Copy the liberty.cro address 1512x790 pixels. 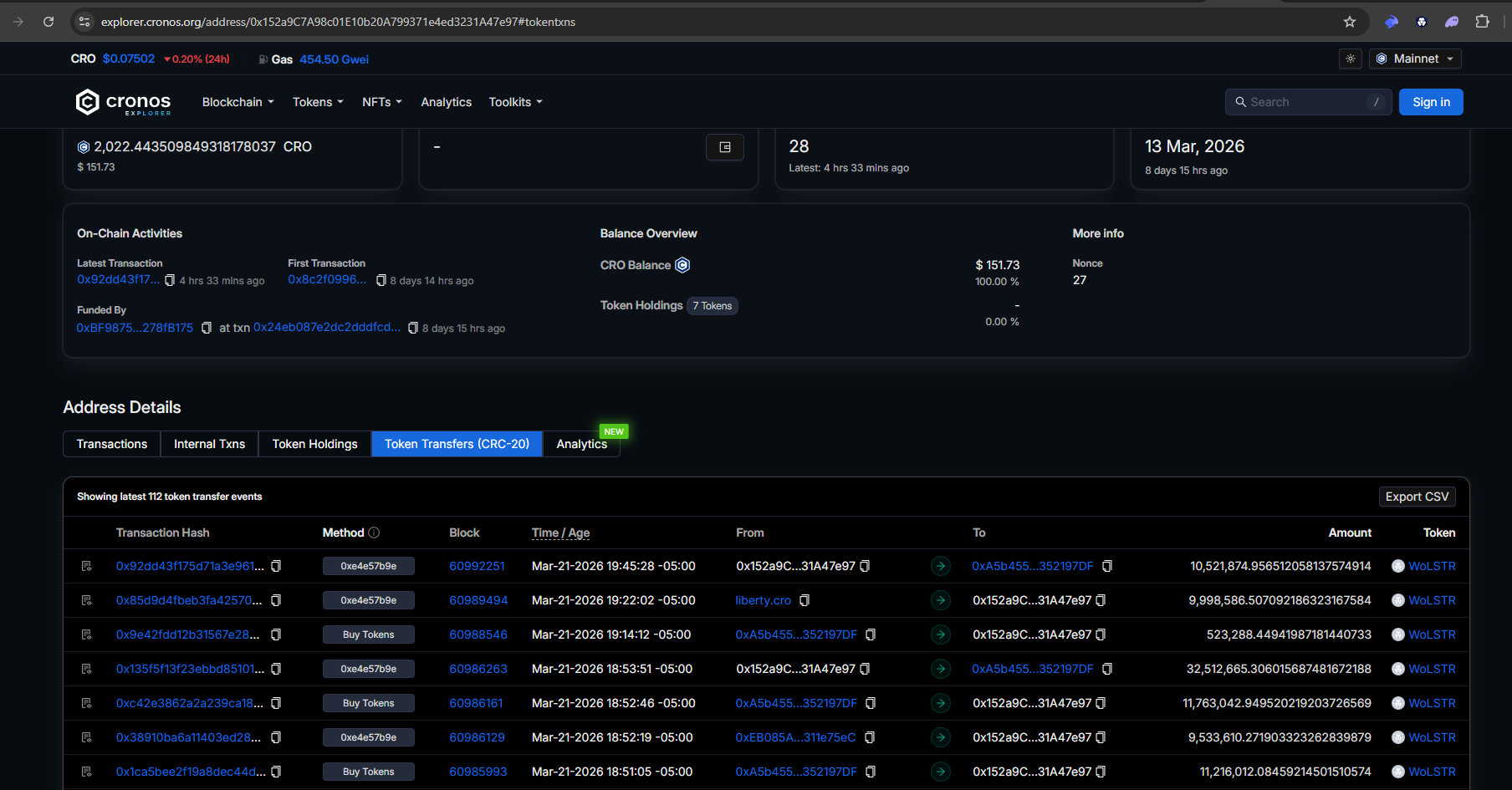tap(805, 600)
